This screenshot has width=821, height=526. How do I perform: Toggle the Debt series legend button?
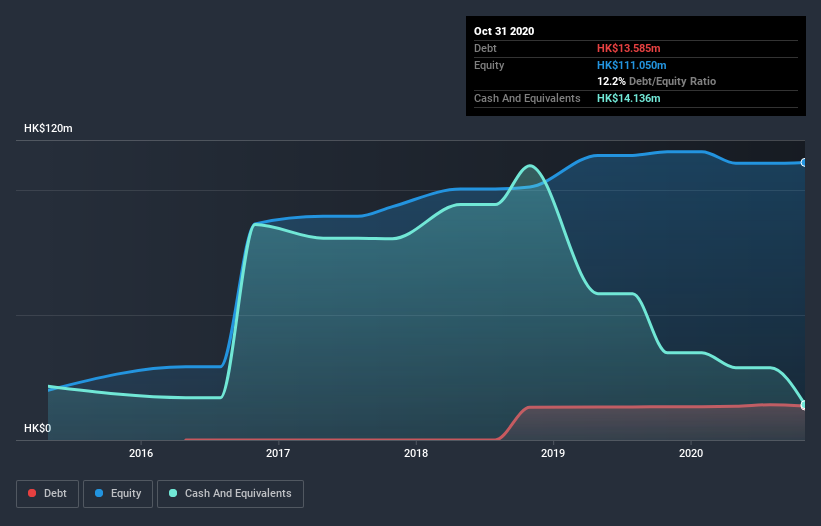click(x=47, y=494)
